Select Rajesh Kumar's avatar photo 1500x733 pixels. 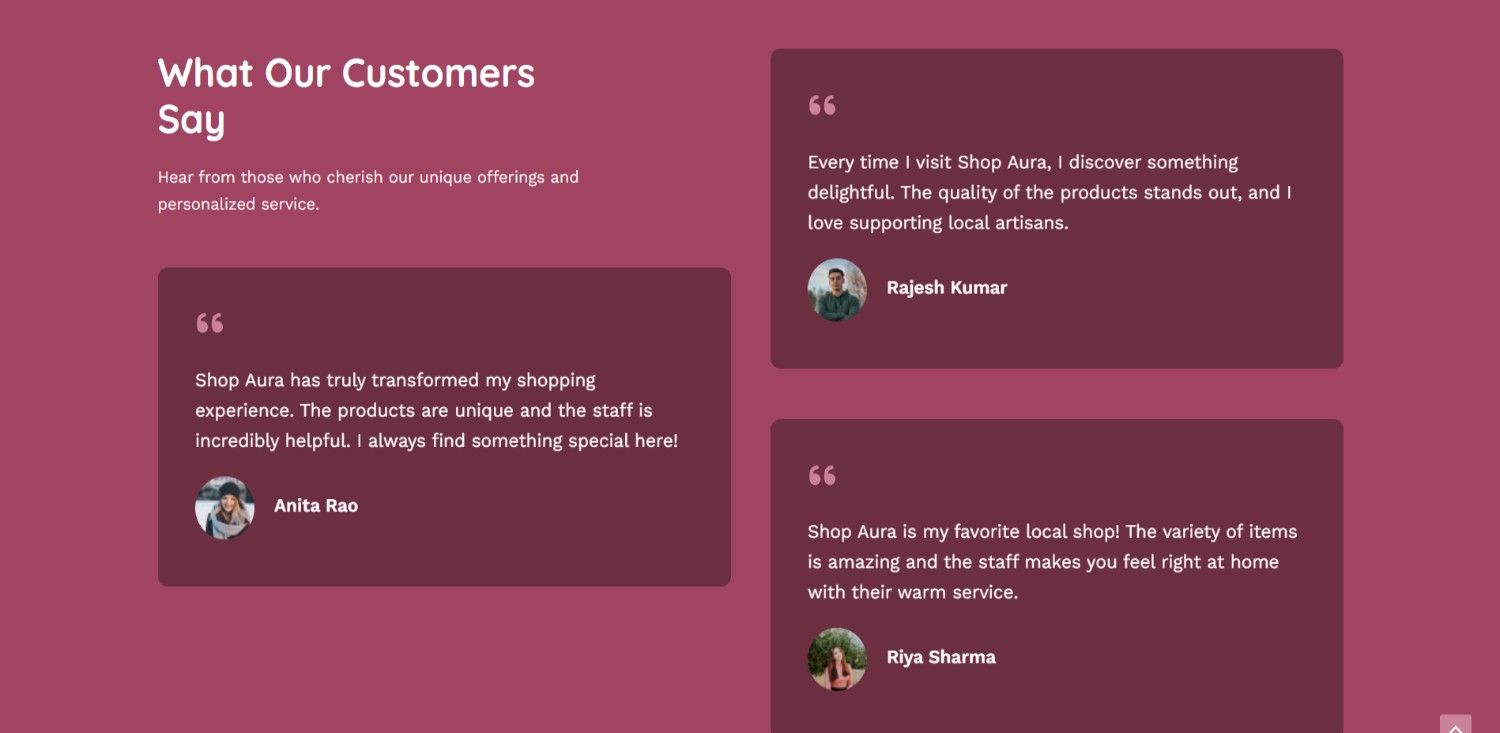pos(837,289)
